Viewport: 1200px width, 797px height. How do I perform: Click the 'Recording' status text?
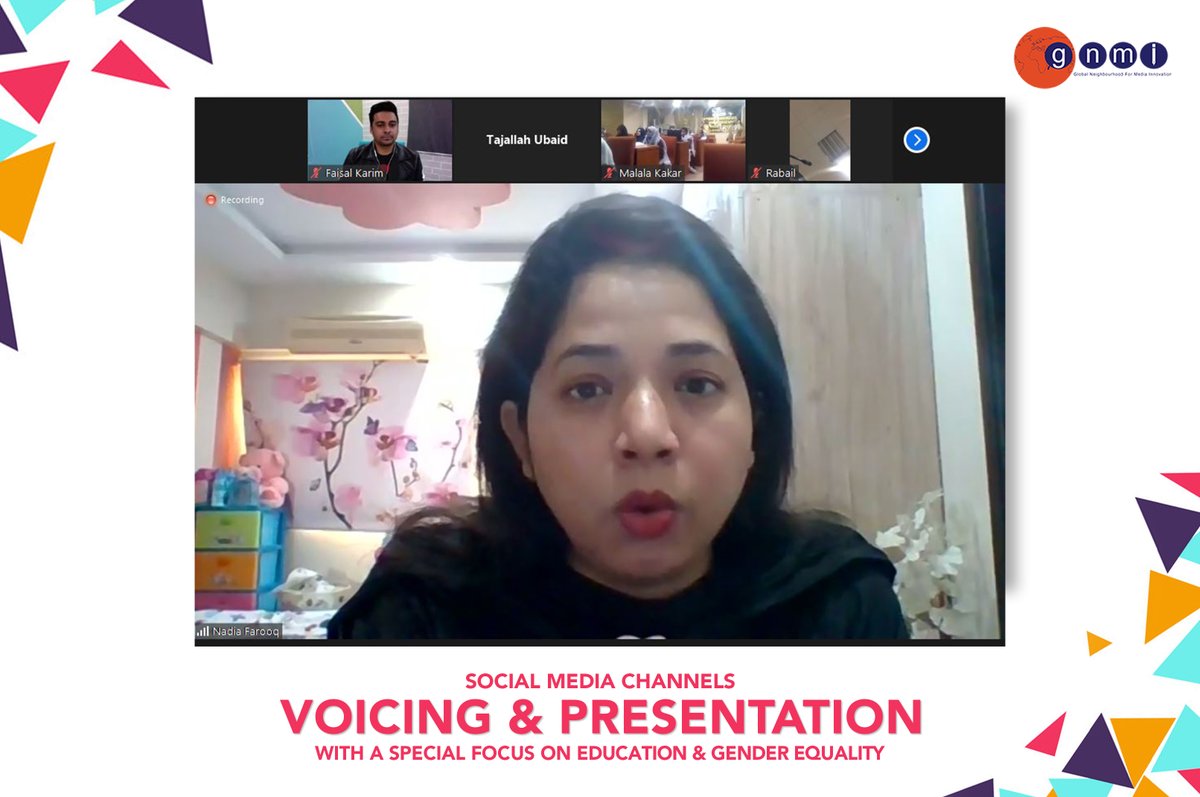[x=242, y=200]
